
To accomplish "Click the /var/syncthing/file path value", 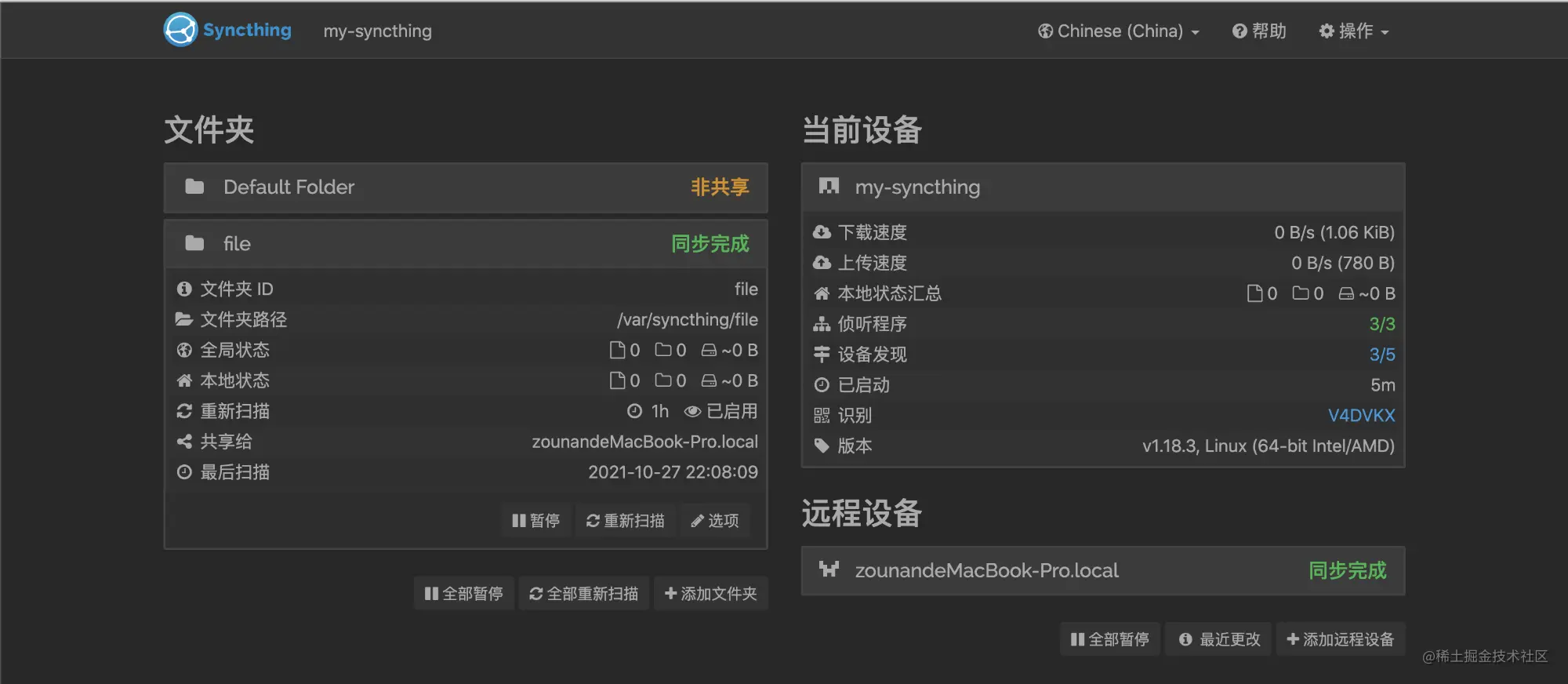I will 688,319.
